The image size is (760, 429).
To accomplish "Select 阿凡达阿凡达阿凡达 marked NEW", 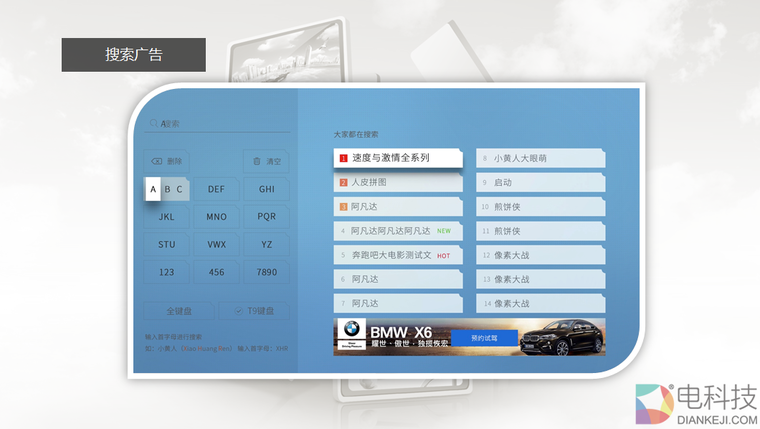I will [x=398, y=231].
